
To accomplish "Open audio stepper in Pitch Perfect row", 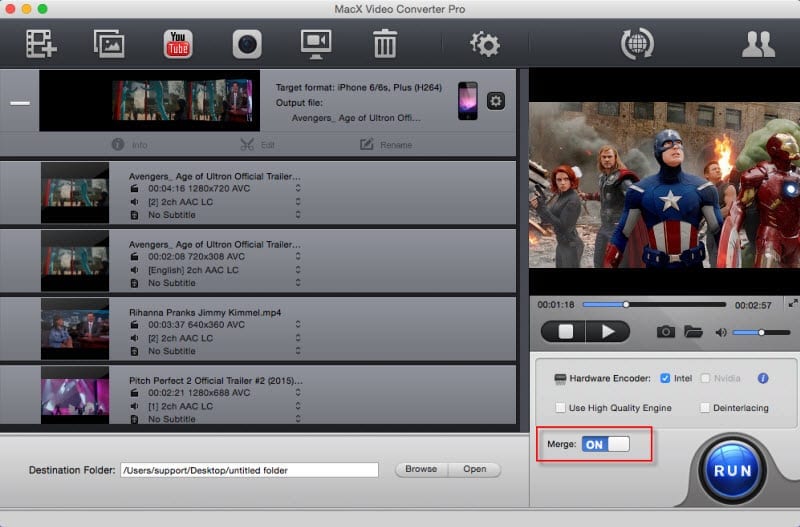I will click(x=298, y=406).
